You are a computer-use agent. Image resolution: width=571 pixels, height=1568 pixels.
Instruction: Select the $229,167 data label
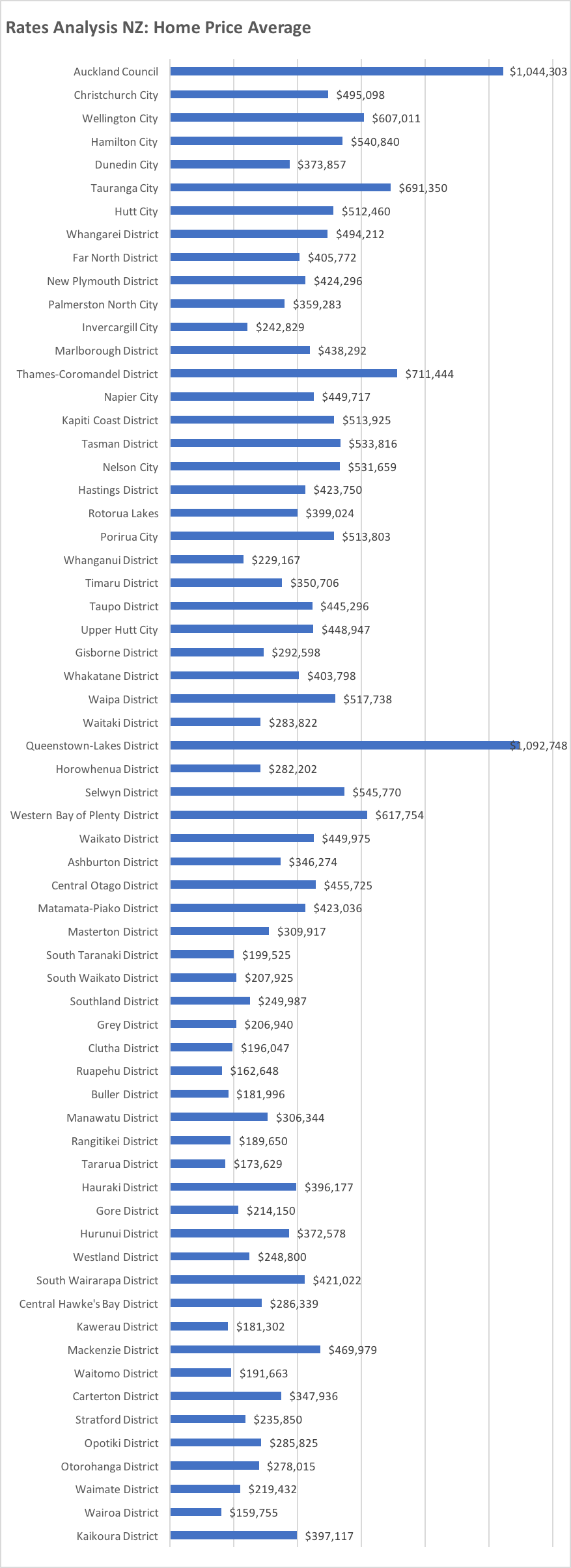[275, 560]
